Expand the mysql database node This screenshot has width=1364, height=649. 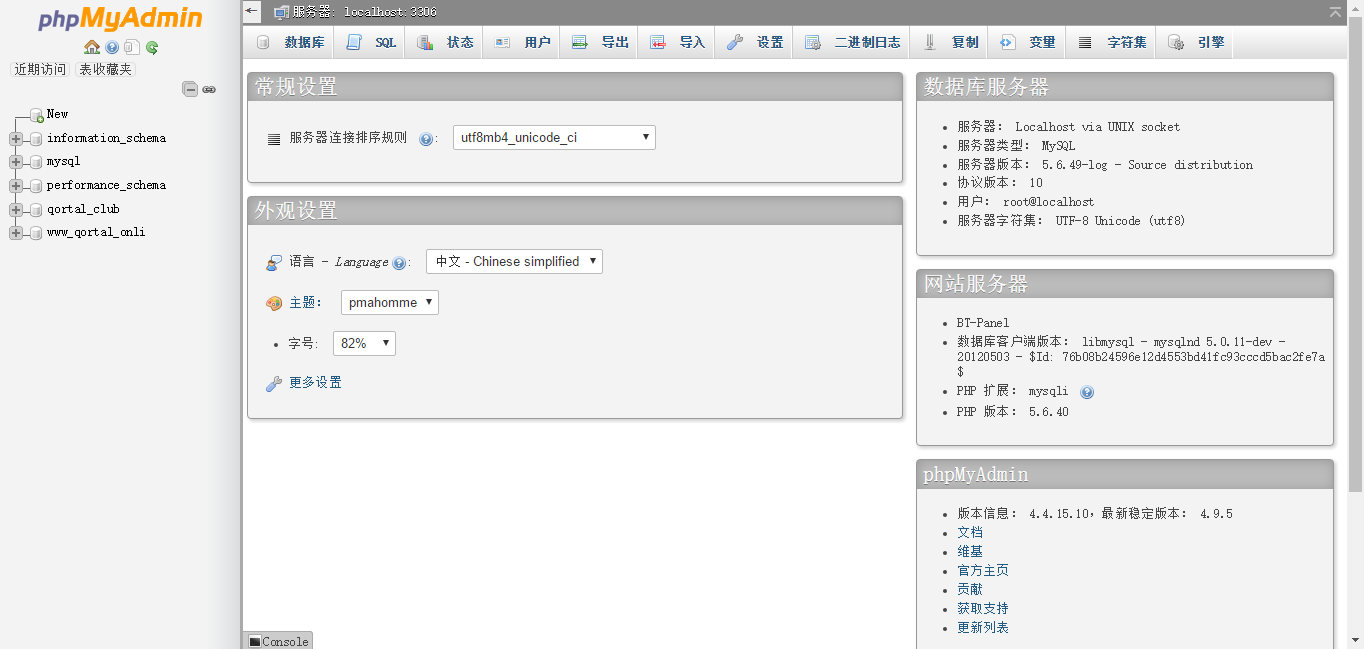pos(15,162)
